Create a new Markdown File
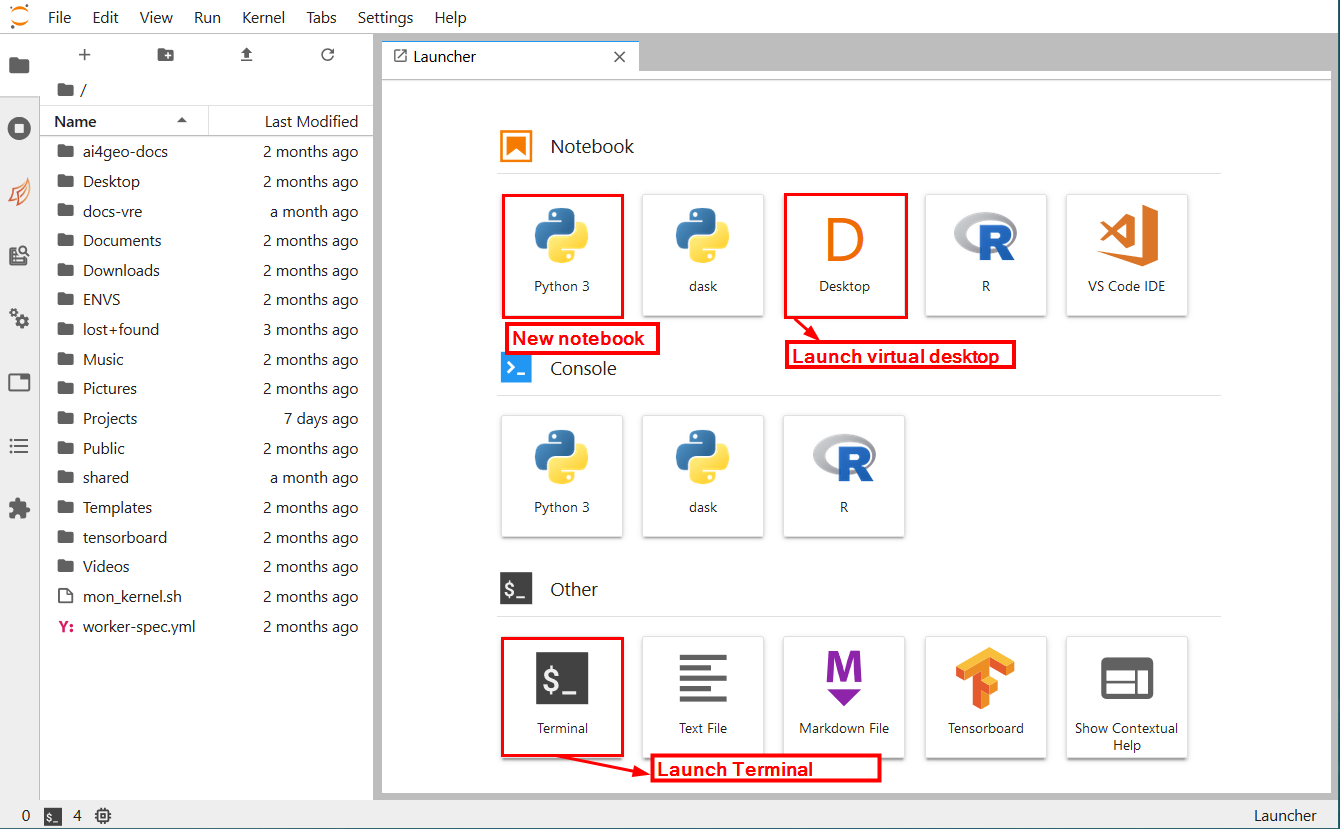 click(x=844, y=697)
